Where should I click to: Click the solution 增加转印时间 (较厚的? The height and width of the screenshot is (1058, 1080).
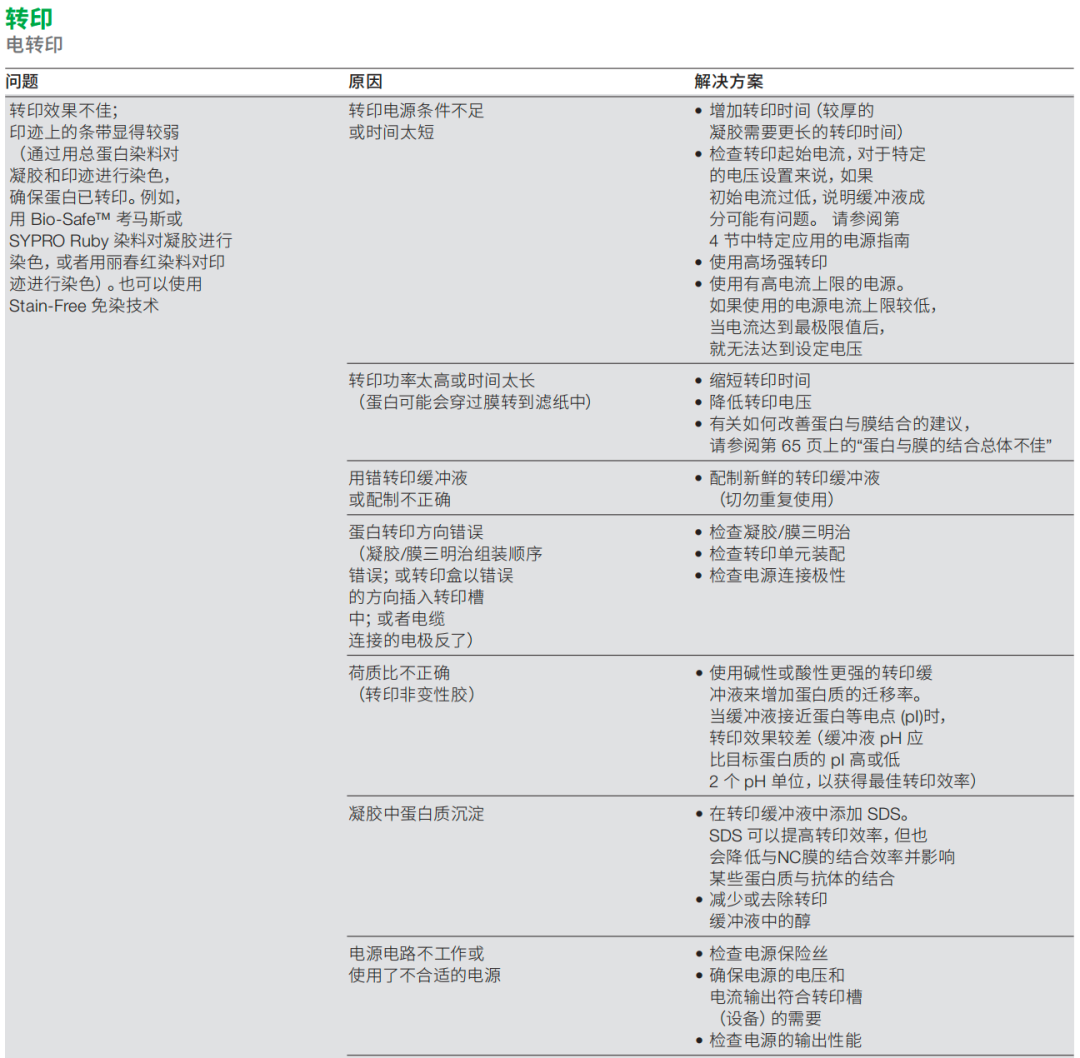click(x=791, y=110)
